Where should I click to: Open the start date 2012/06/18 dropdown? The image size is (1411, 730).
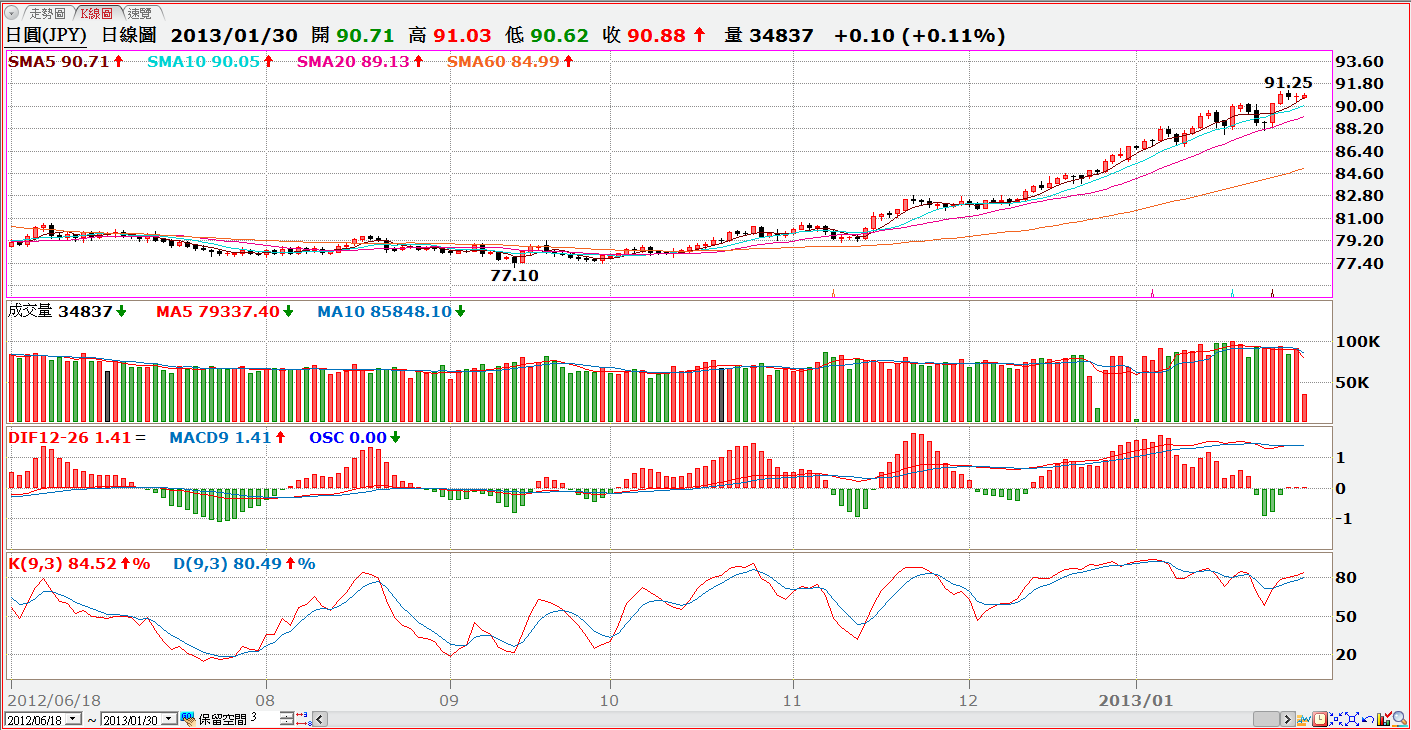point(74,719)
